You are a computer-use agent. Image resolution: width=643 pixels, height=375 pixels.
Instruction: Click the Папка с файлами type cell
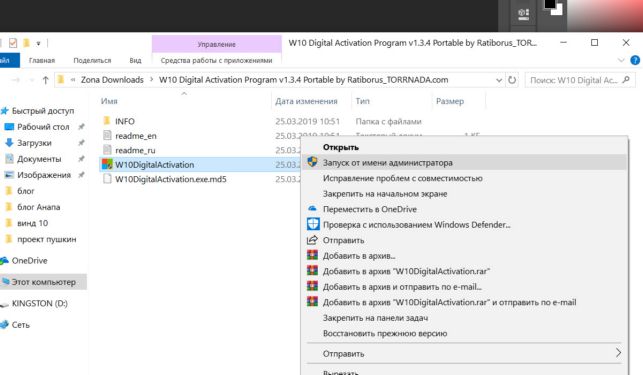(388, 121)
